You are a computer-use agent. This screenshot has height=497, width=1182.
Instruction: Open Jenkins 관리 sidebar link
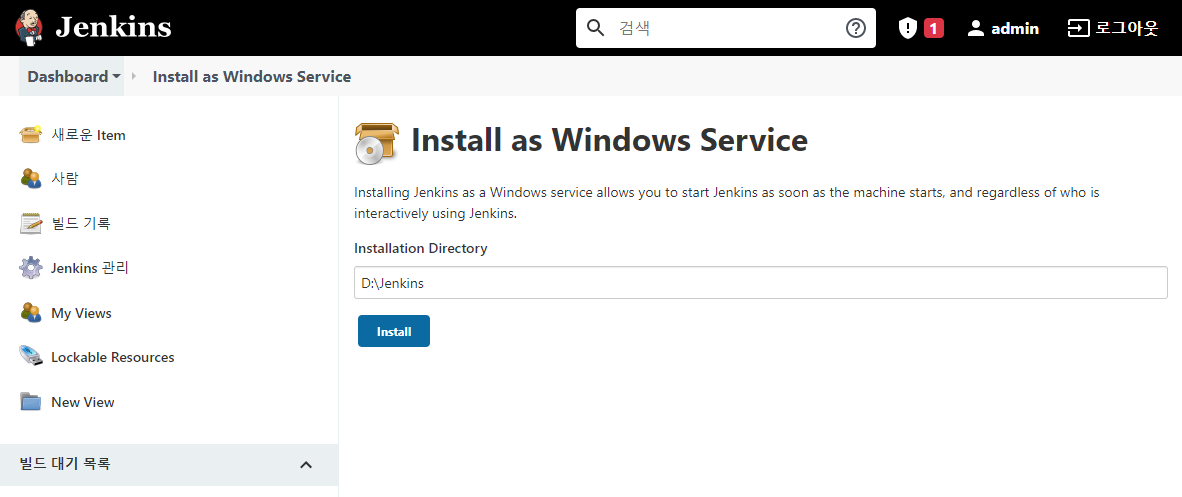point(90,268)
